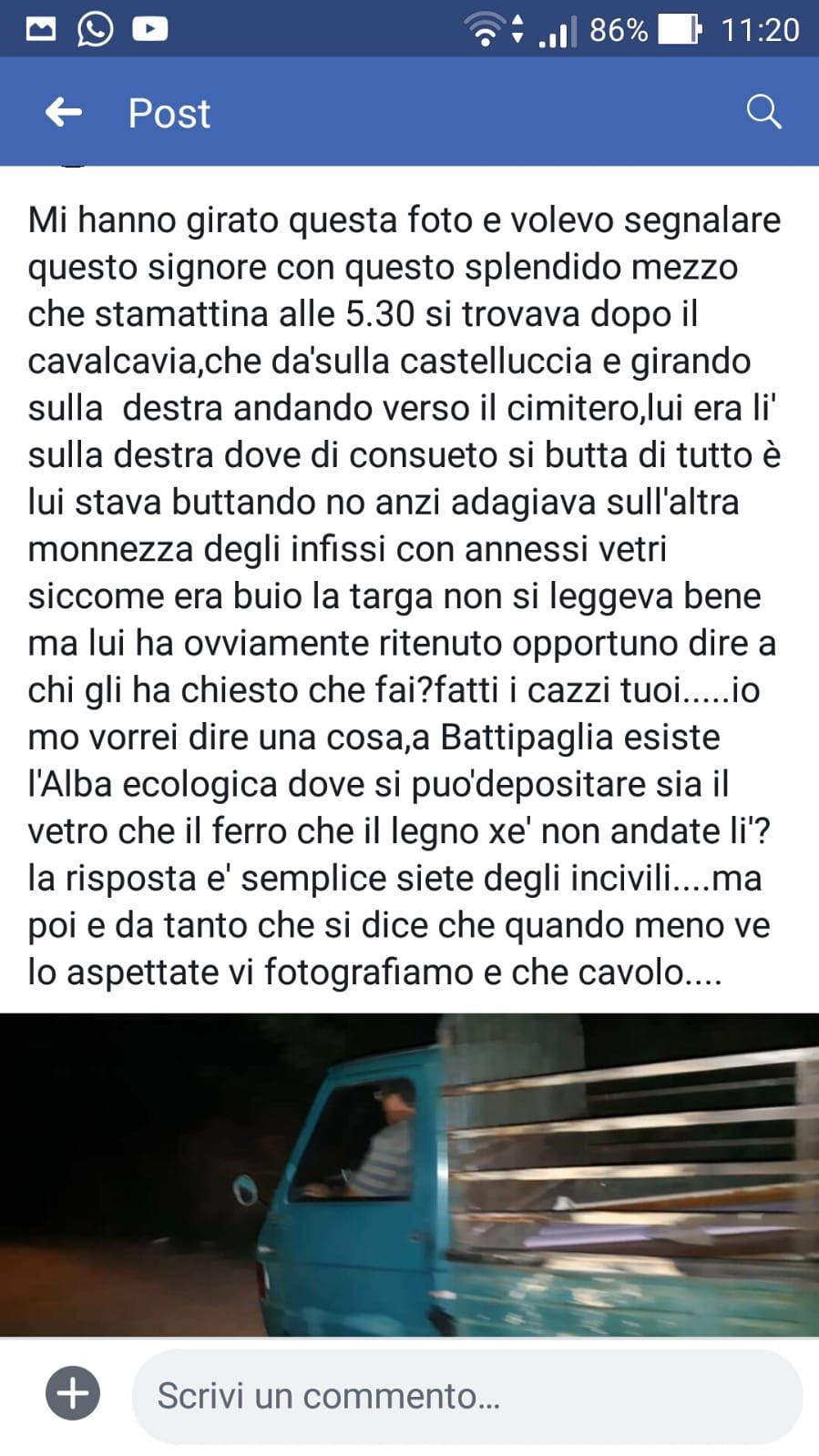This screenshot has width=819, height=1456.
Task: Tap the last line ending 'che cavolo....'
Action: [x=374, y=972]
